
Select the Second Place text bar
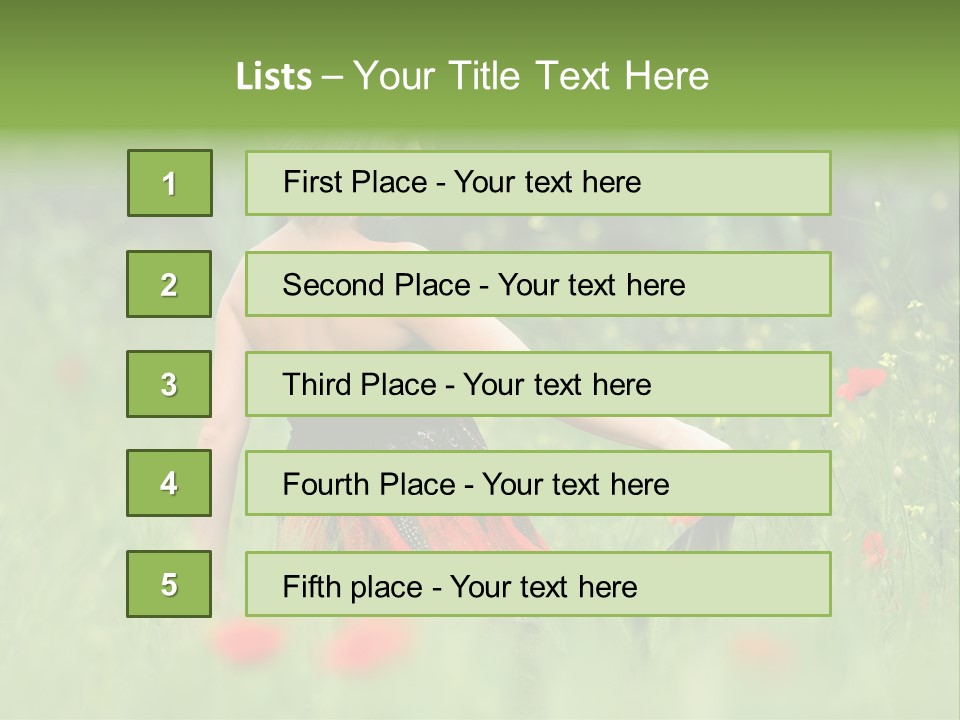(538, 284)
